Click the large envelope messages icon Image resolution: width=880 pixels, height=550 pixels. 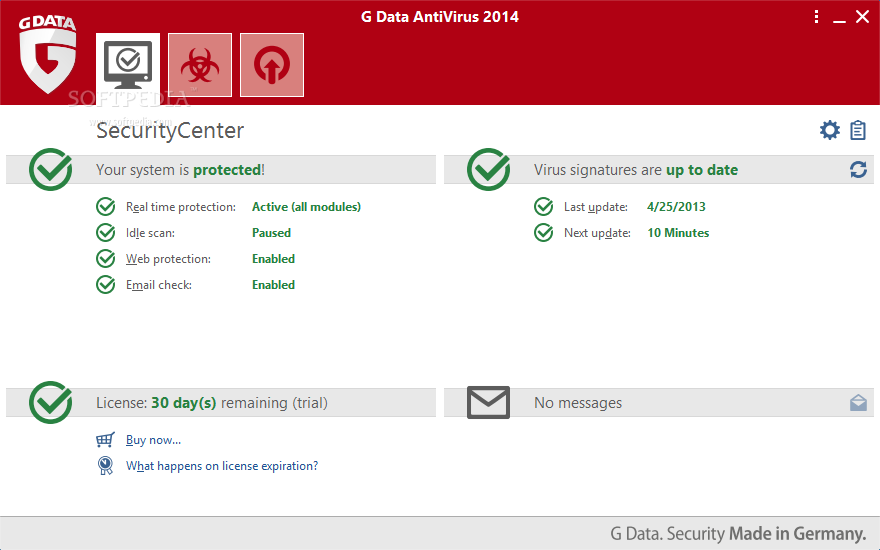(488, 402)
